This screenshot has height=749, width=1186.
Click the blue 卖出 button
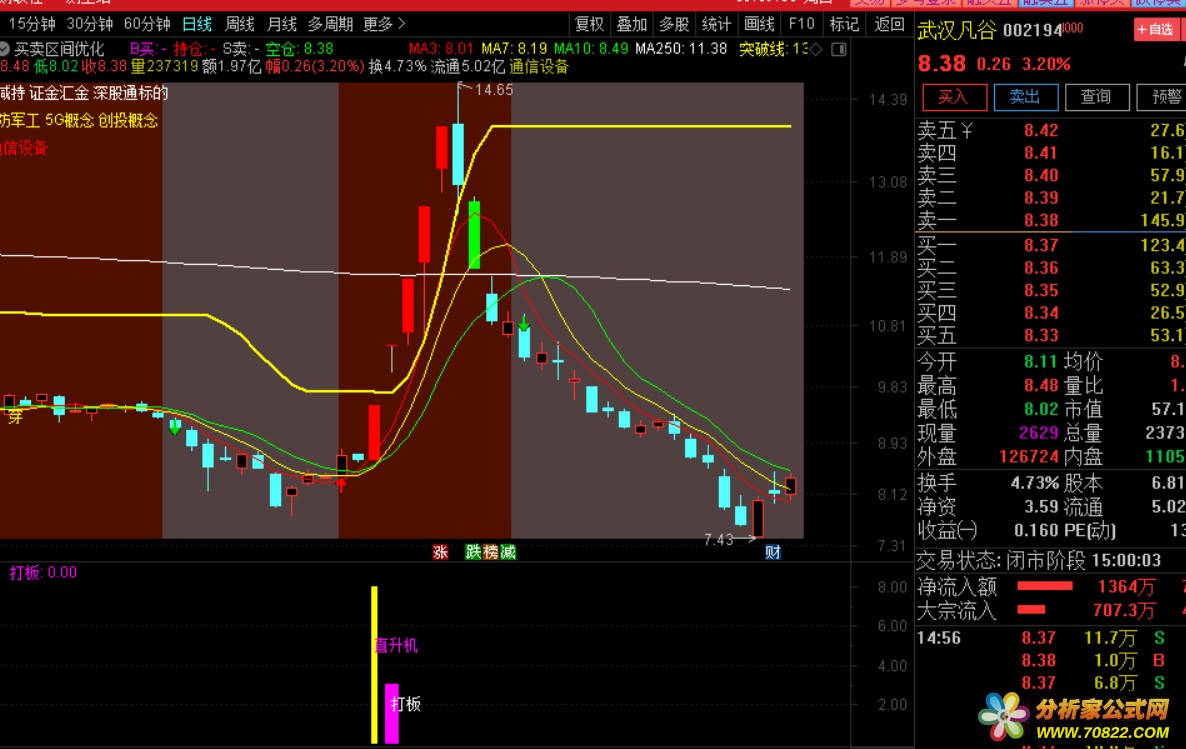[x=1026, y=97]
